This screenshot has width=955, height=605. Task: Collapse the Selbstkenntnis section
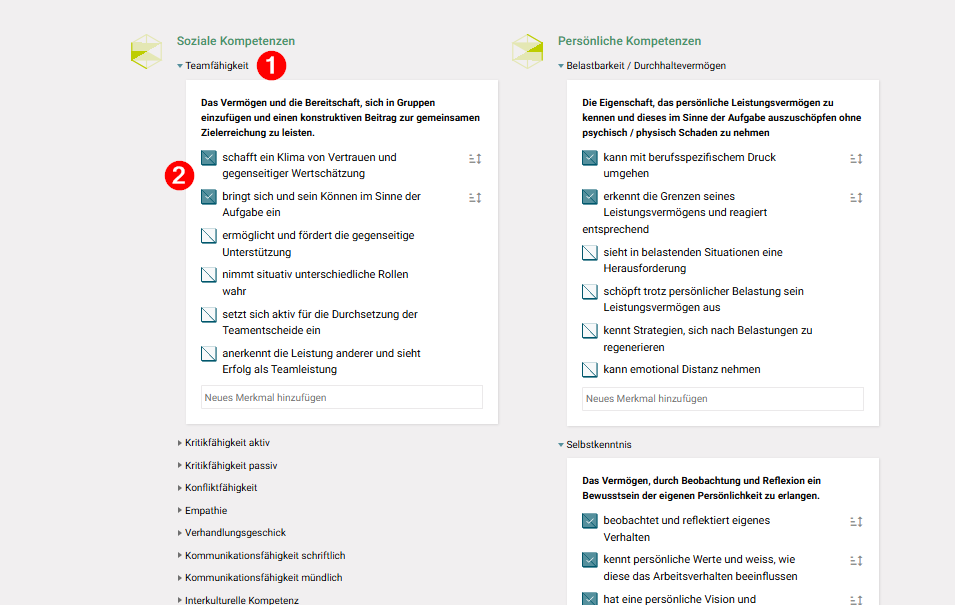point(594,445)
